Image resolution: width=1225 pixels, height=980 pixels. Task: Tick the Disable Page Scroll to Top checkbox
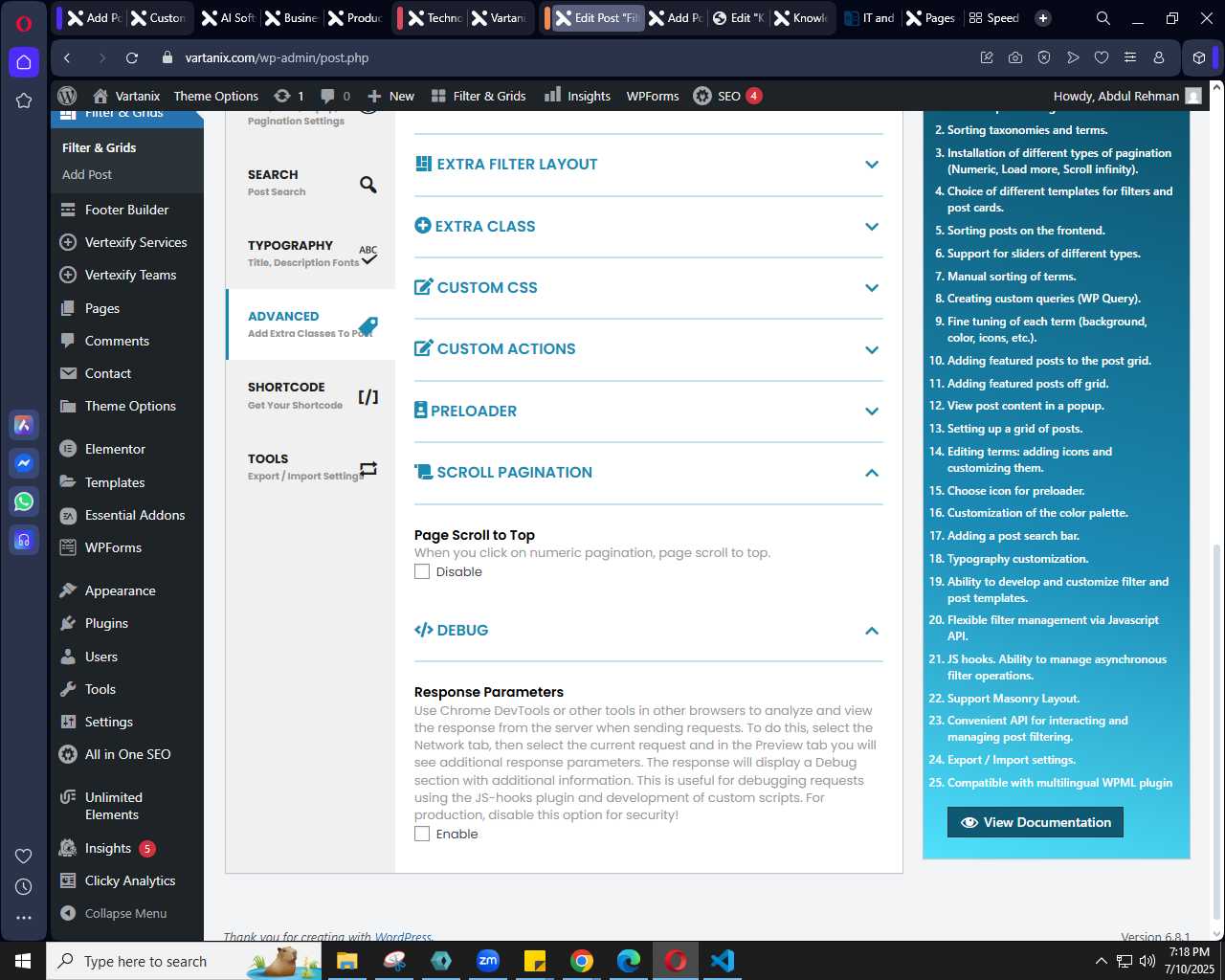click(x=422, y=571)
